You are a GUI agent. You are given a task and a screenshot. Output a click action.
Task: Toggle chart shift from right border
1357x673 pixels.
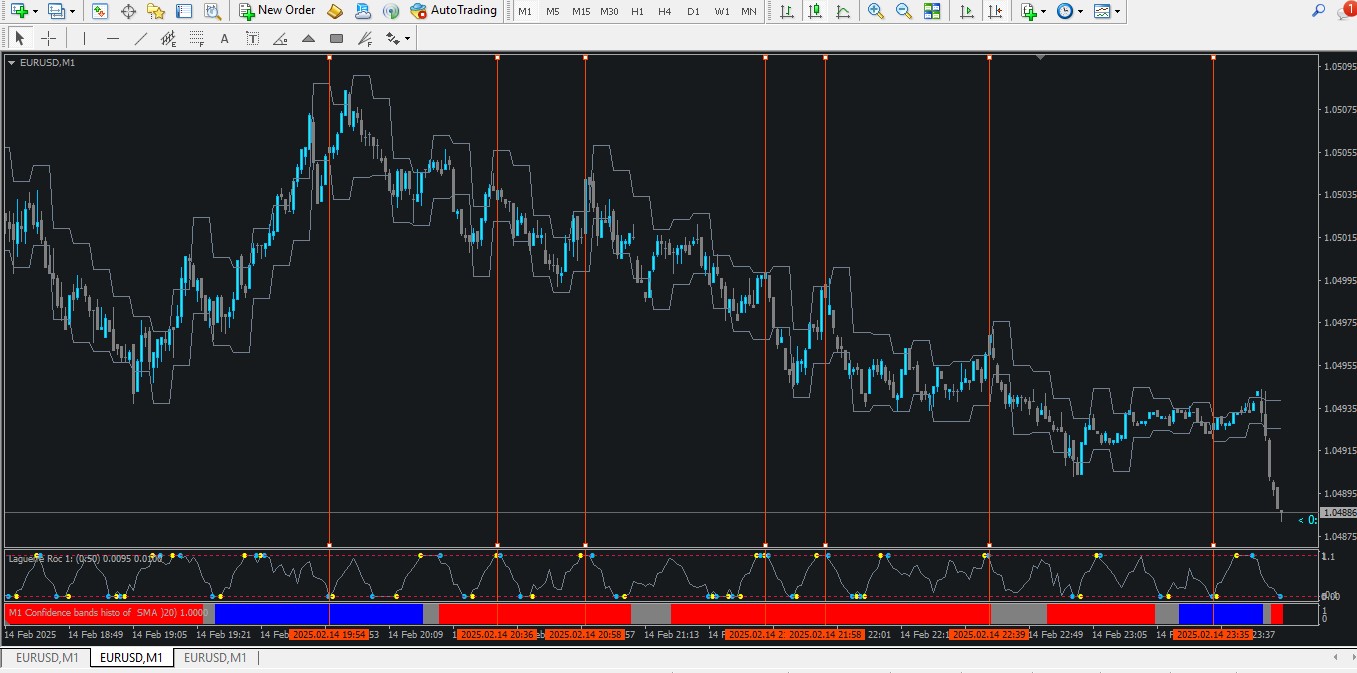click(x=994, y=11)
